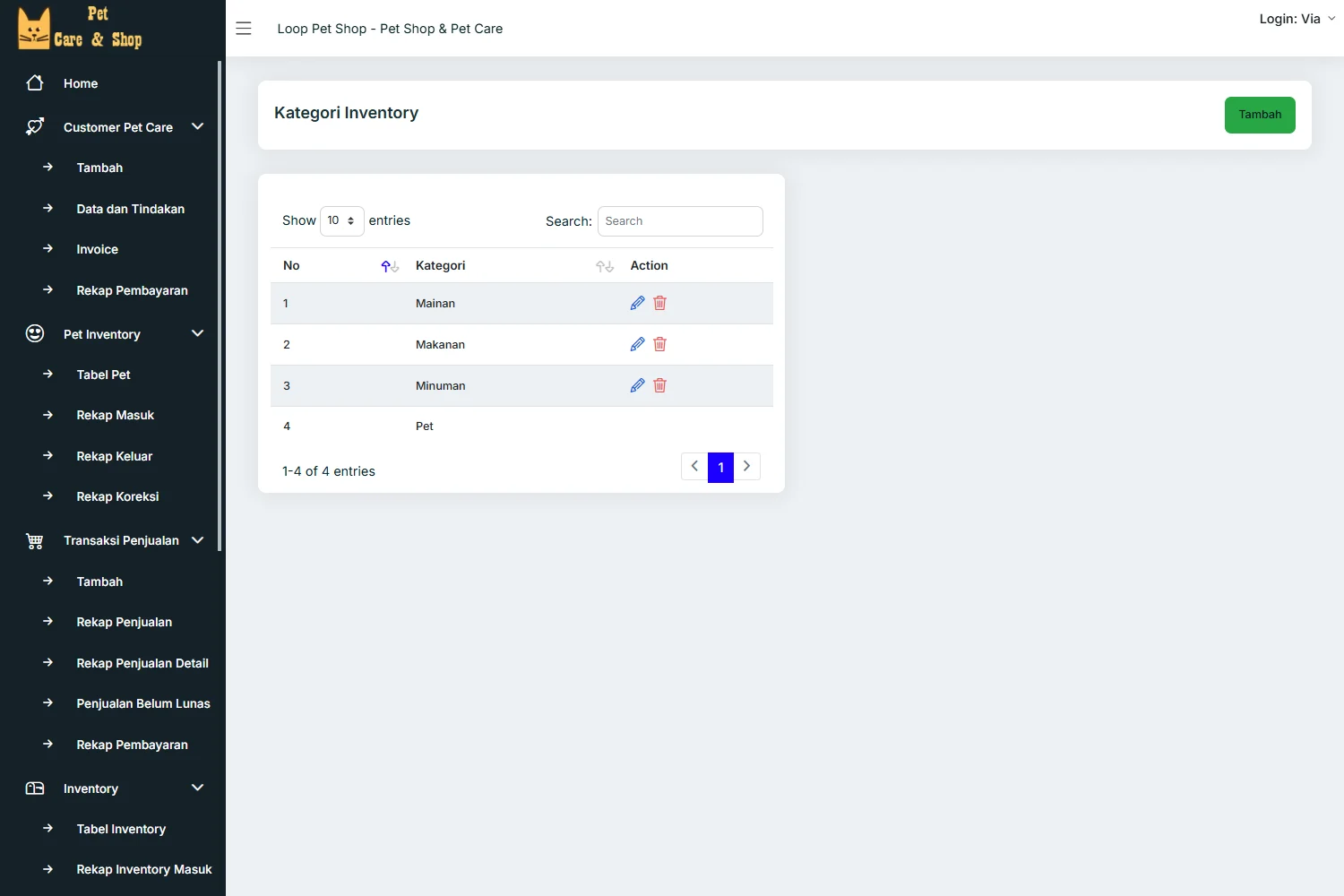This screenshot has height=896, width=1344.
Task: Open Rekap Penjualan Detail menu item
Action: point(142,663)
